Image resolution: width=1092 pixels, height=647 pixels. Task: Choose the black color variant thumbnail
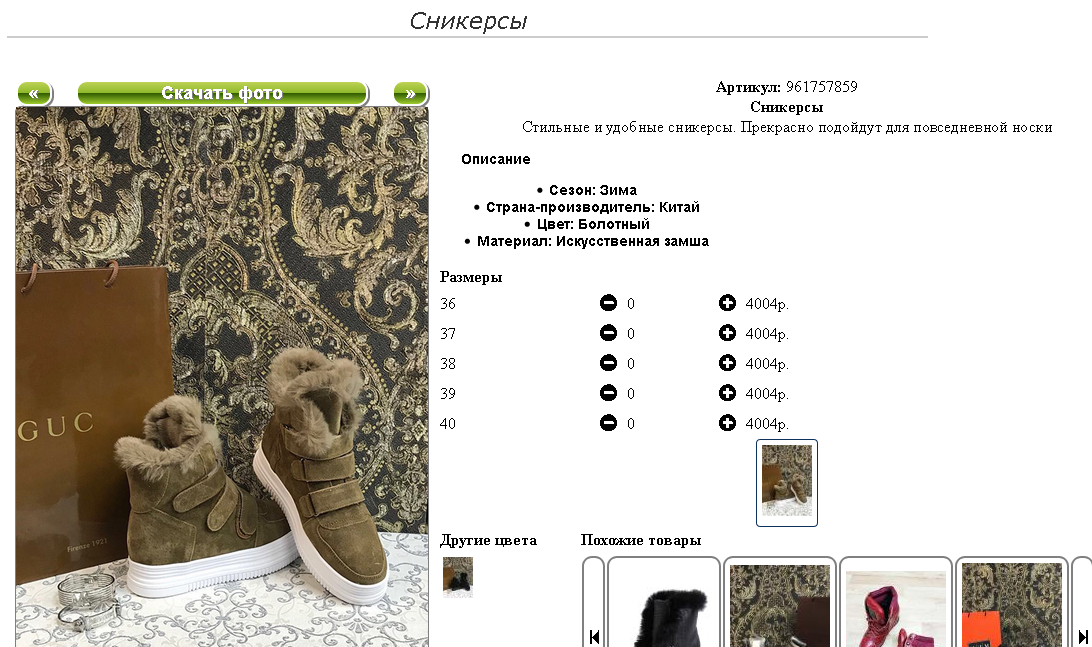458,577
